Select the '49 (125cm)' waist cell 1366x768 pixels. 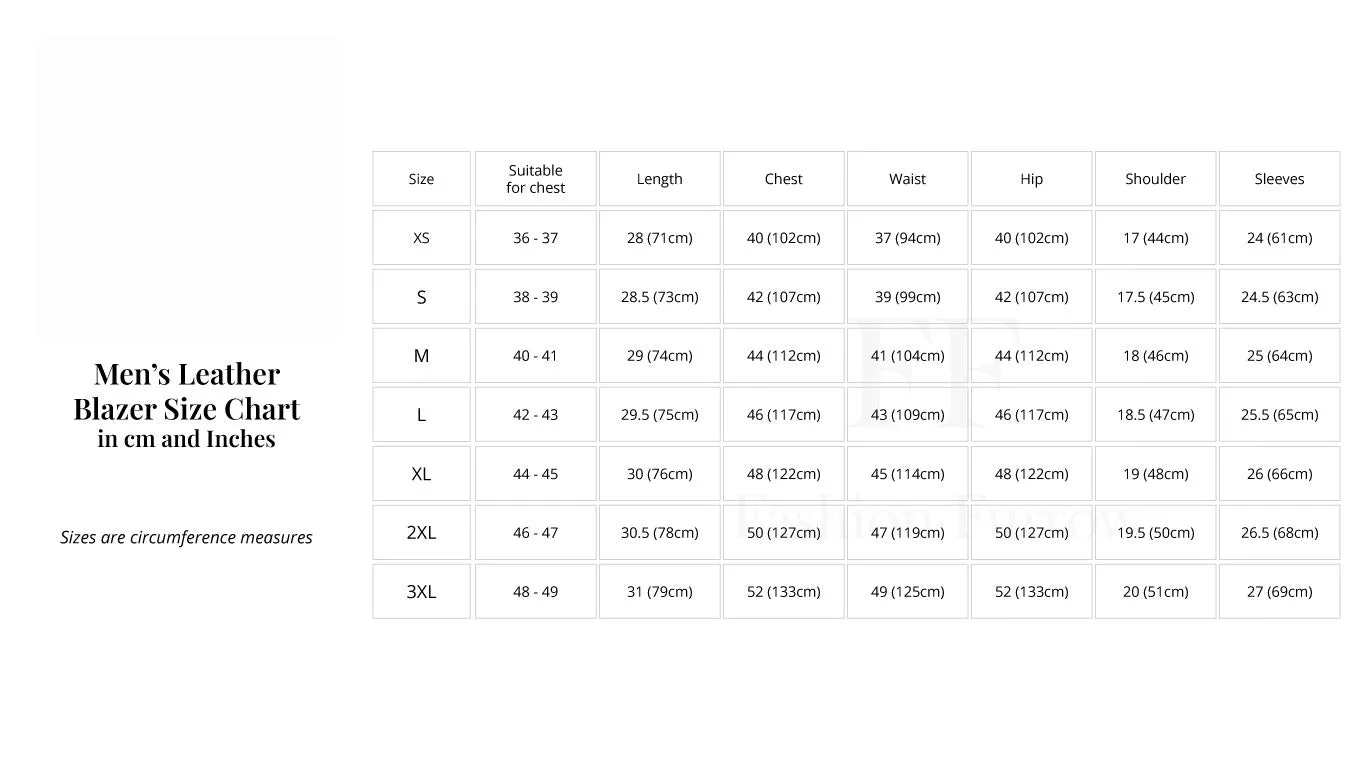coord(907,592)
